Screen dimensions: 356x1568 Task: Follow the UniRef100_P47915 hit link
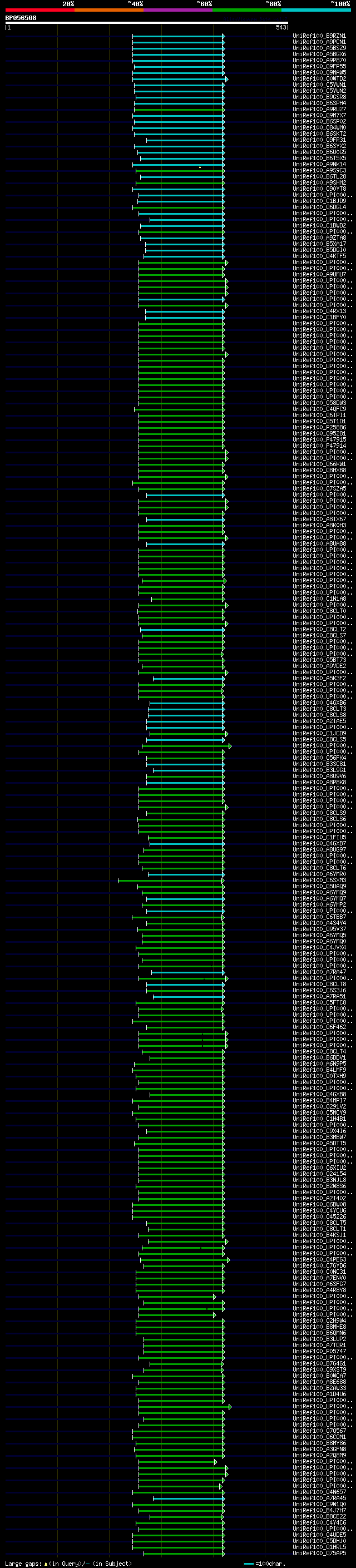[x=319, y=439]
